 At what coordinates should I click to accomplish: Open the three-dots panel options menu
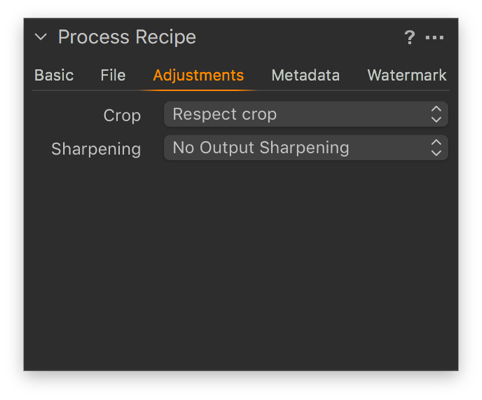[x=434, y=38]
